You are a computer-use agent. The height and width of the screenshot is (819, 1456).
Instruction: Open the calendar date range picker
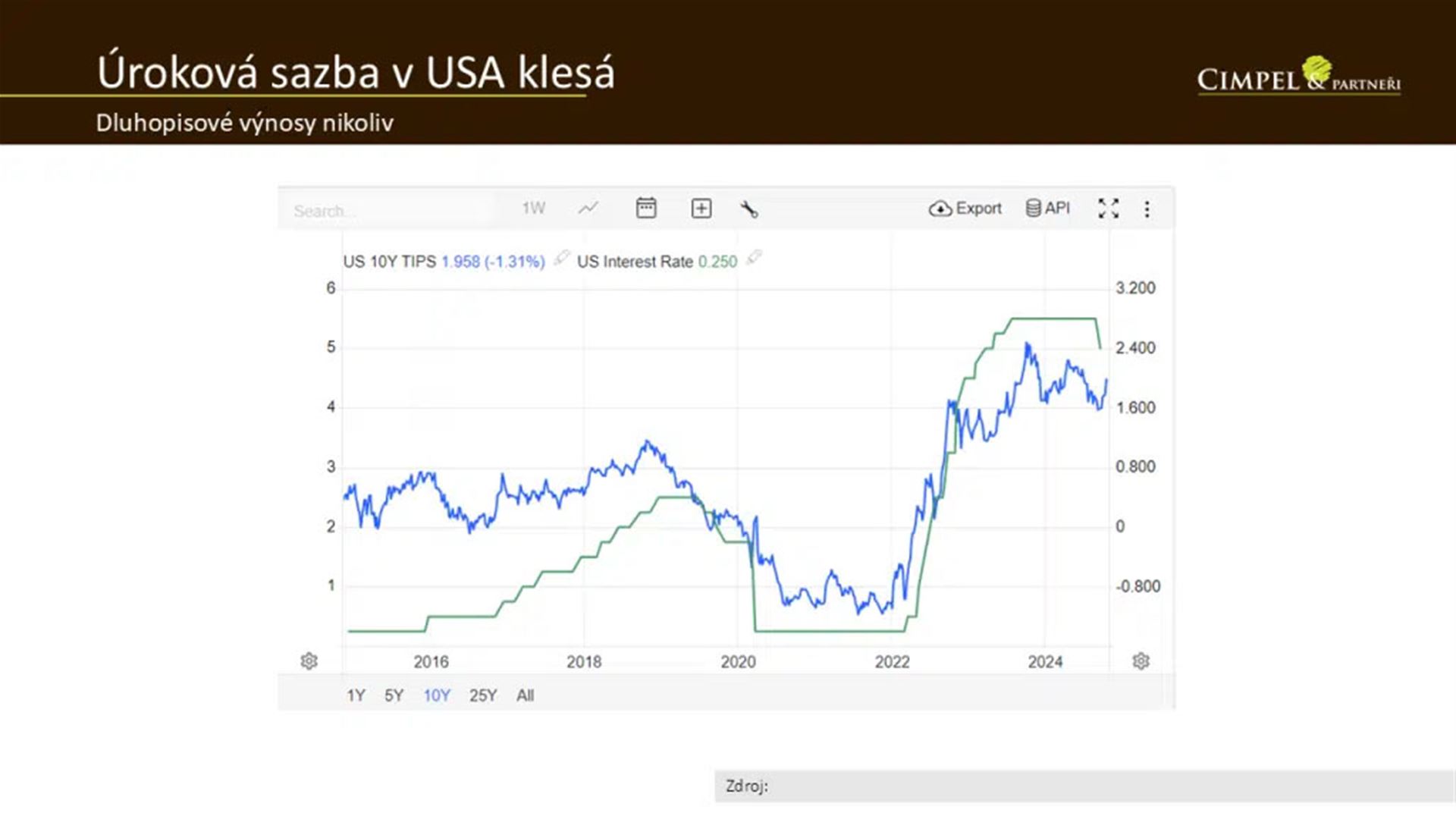646,209
